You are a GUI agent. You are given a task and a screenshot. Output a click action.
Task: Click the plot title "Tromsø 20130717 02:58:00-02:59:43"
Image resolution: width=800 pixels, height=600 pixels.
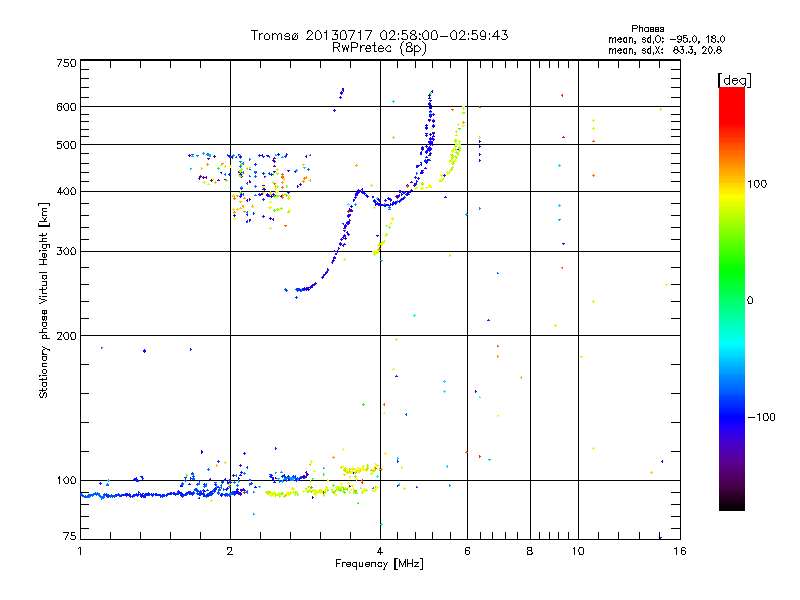(379, 35)
